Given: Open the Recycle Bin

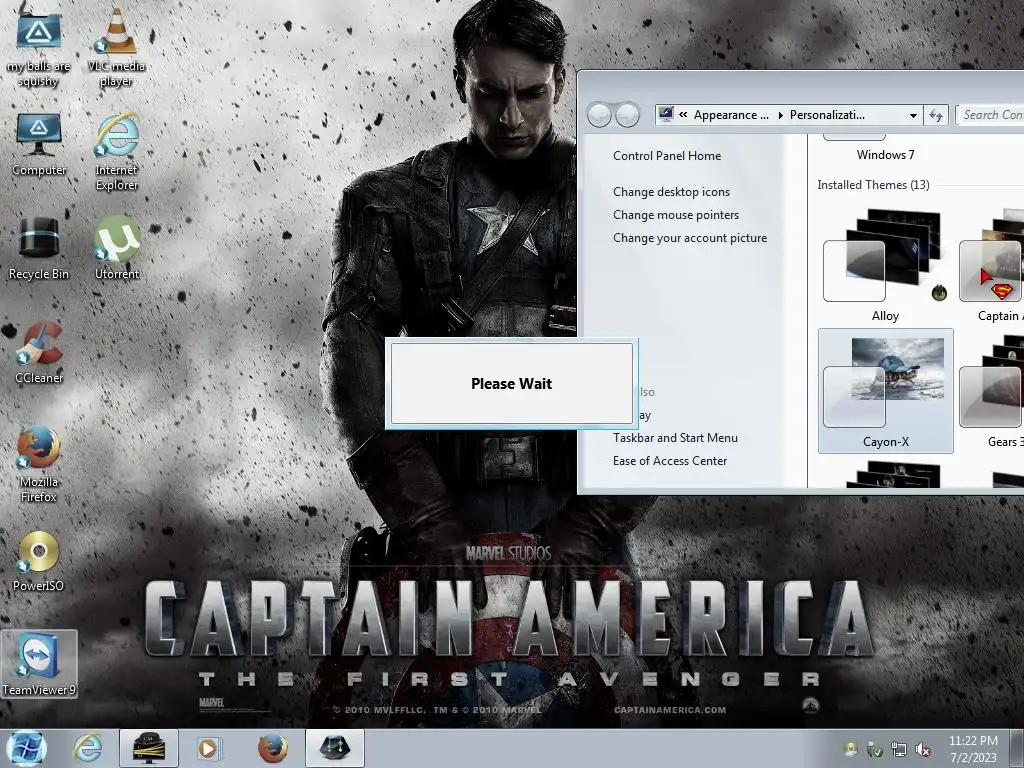Looking at the screenshot, I should pos(39,249).
